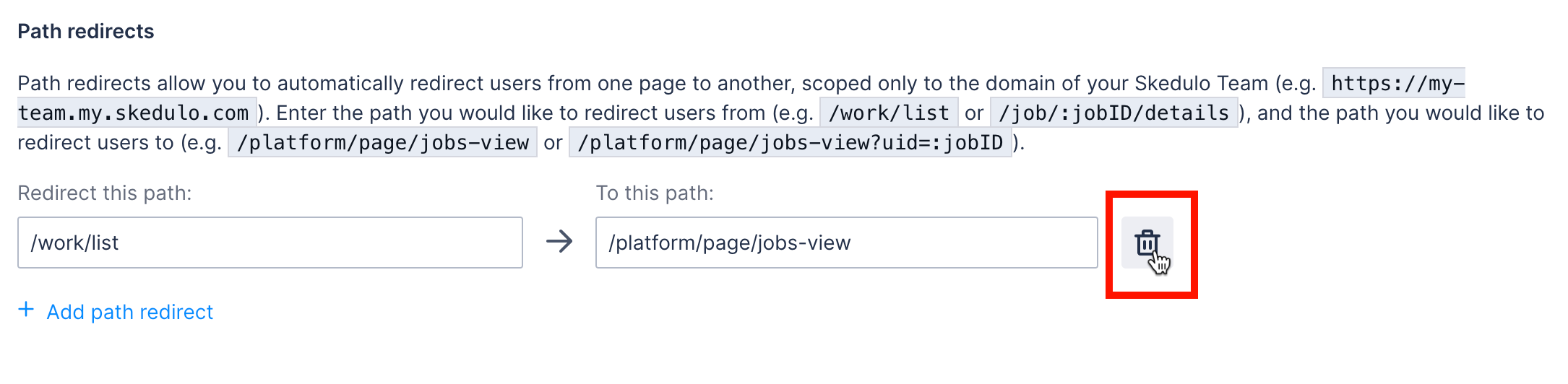The height and width of the screenshot is (384, 1568).
Task: Click the /work/list code example in description
Action: click(888, 113)
